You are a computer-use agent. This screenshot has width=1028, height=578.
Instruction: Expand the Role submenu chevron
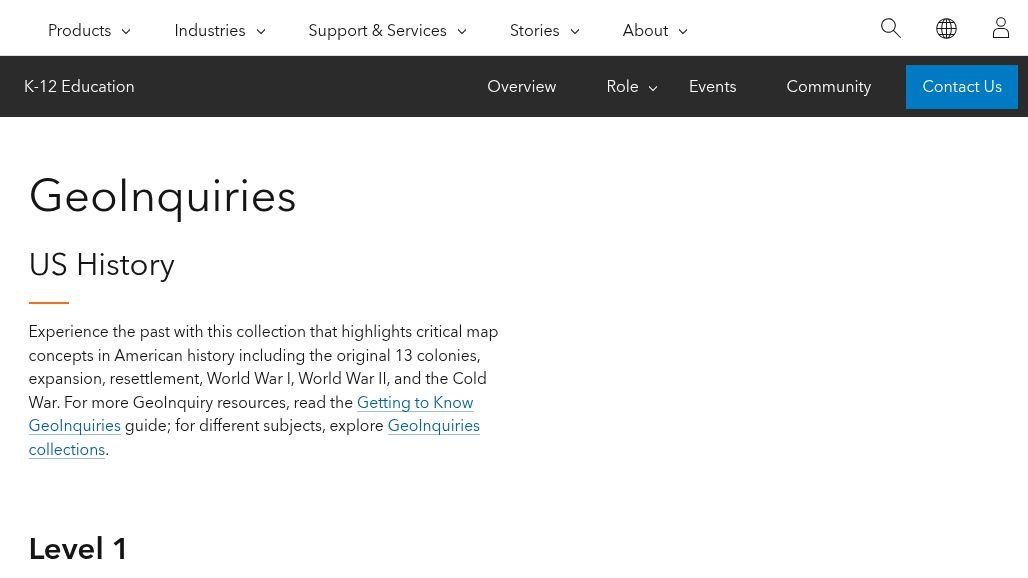(x=653, y=88)
